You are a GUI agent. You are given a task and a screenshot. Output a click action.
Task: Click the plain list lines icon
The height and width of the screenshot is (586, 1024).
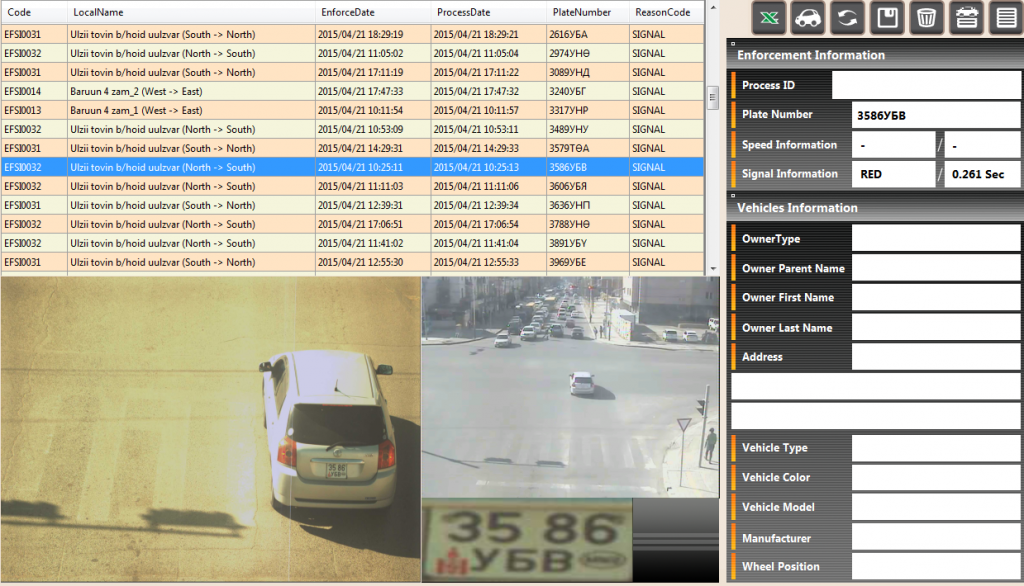pos(1004,18)
